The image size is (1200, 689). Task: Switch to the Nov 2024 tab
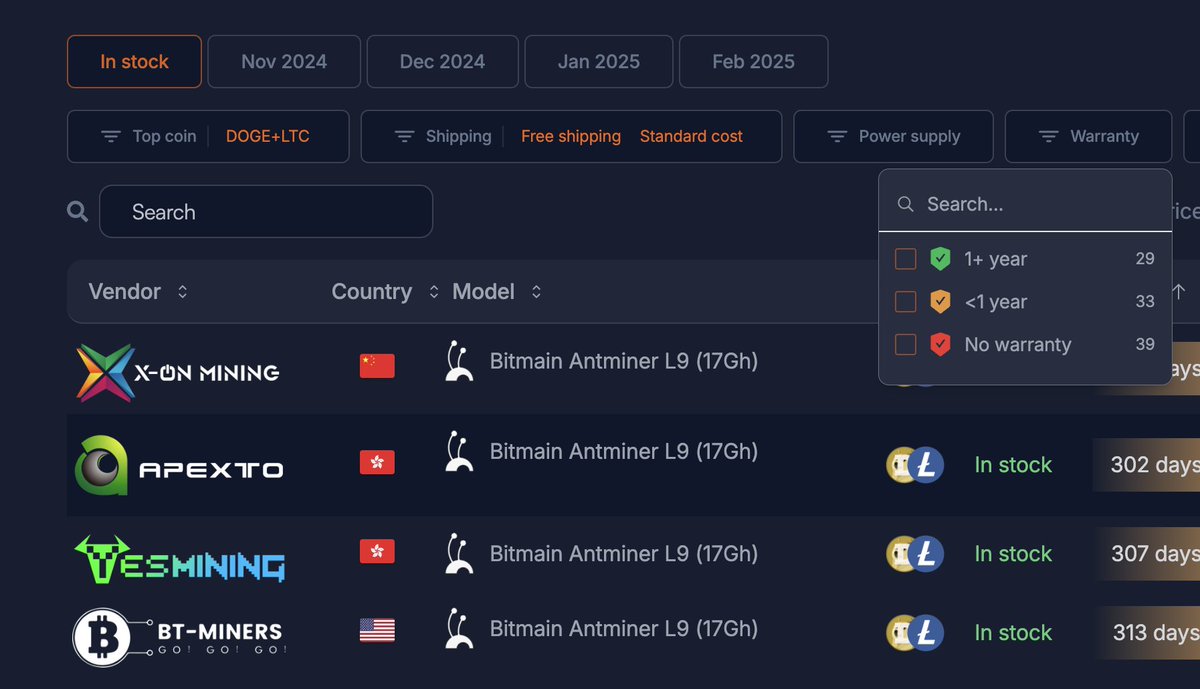coord(284,62)
